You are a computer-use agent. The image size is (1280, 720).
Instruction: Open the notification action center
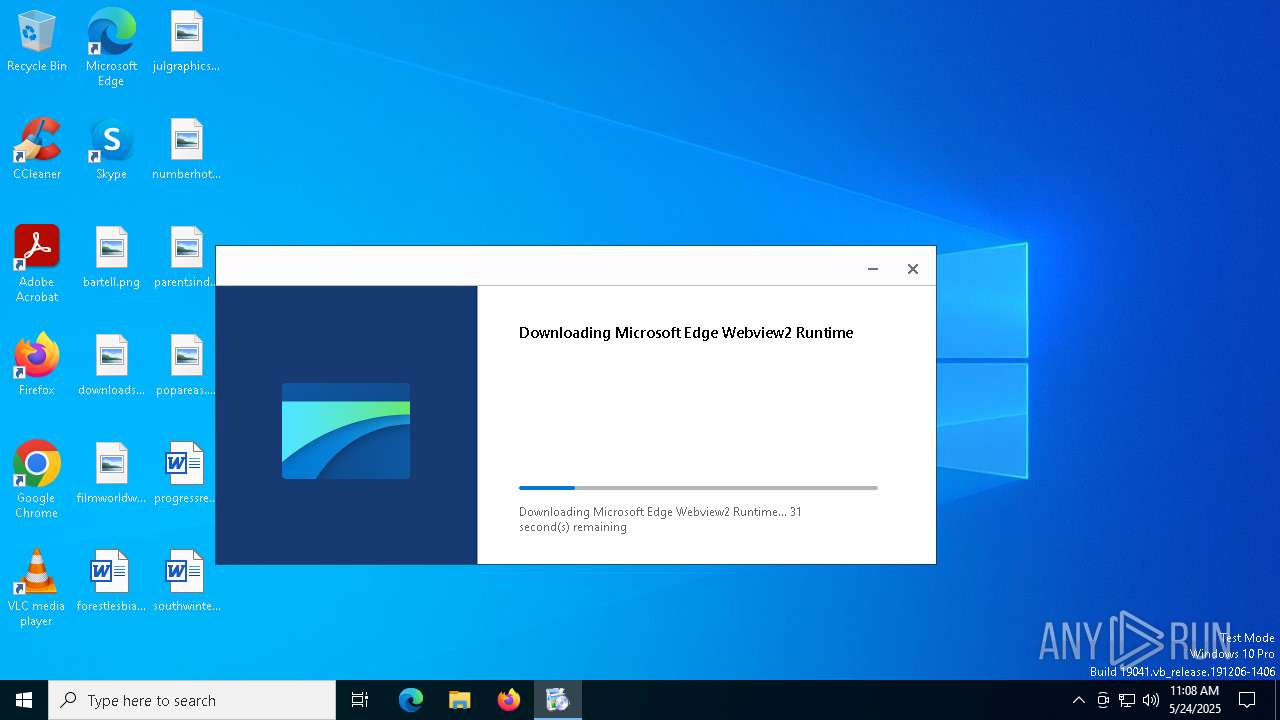1247,700
